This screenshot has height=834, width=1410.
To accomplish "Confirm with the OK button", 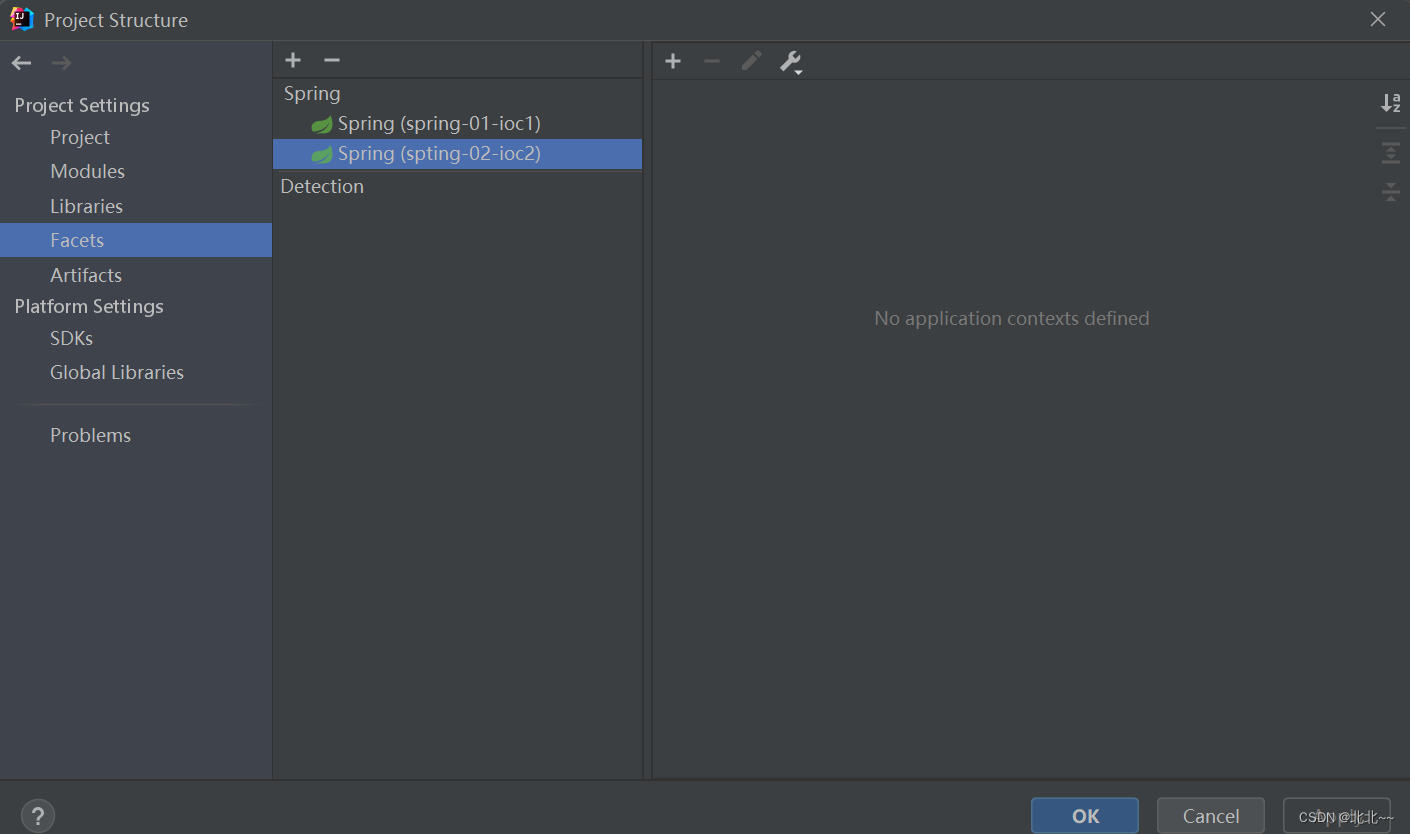I will 1085,816.
